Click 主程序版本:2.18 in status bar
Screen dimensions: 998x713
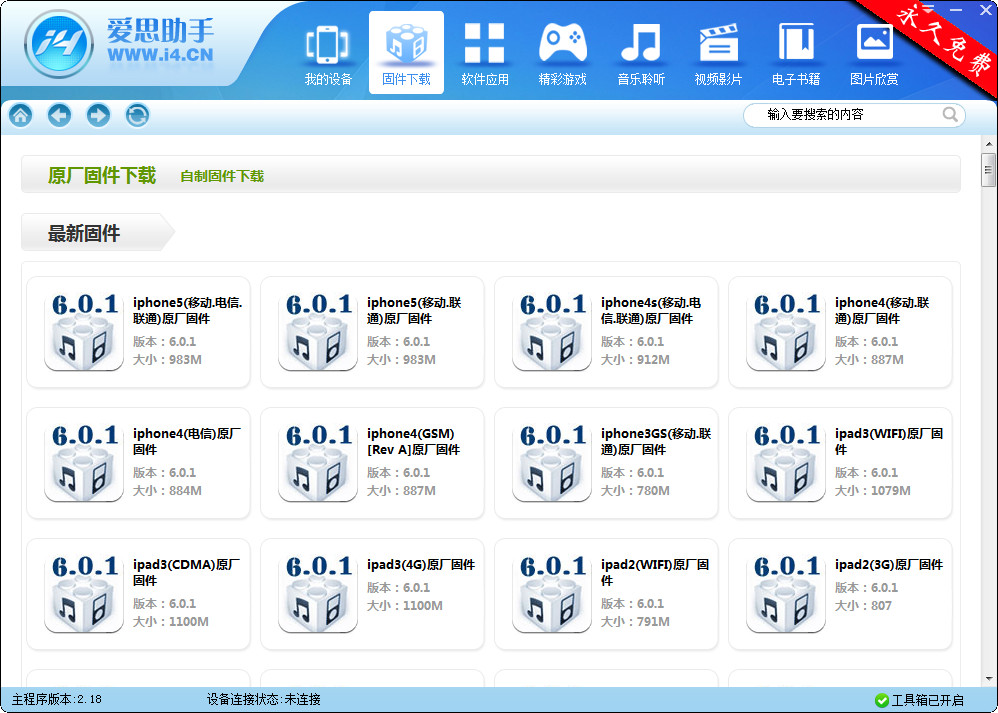(x=57, y=699)
